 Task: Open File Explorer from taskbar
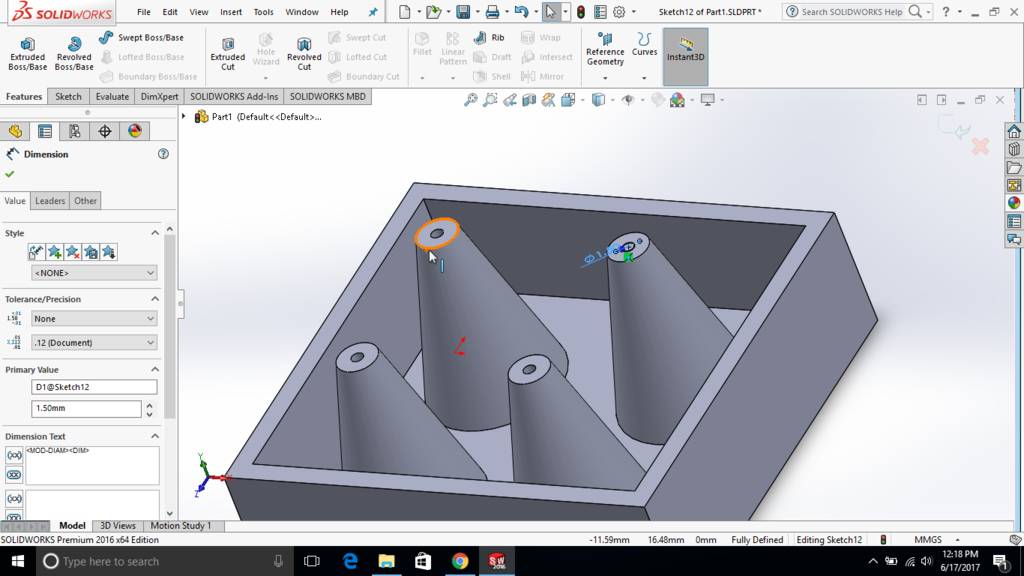click(387, 561)
